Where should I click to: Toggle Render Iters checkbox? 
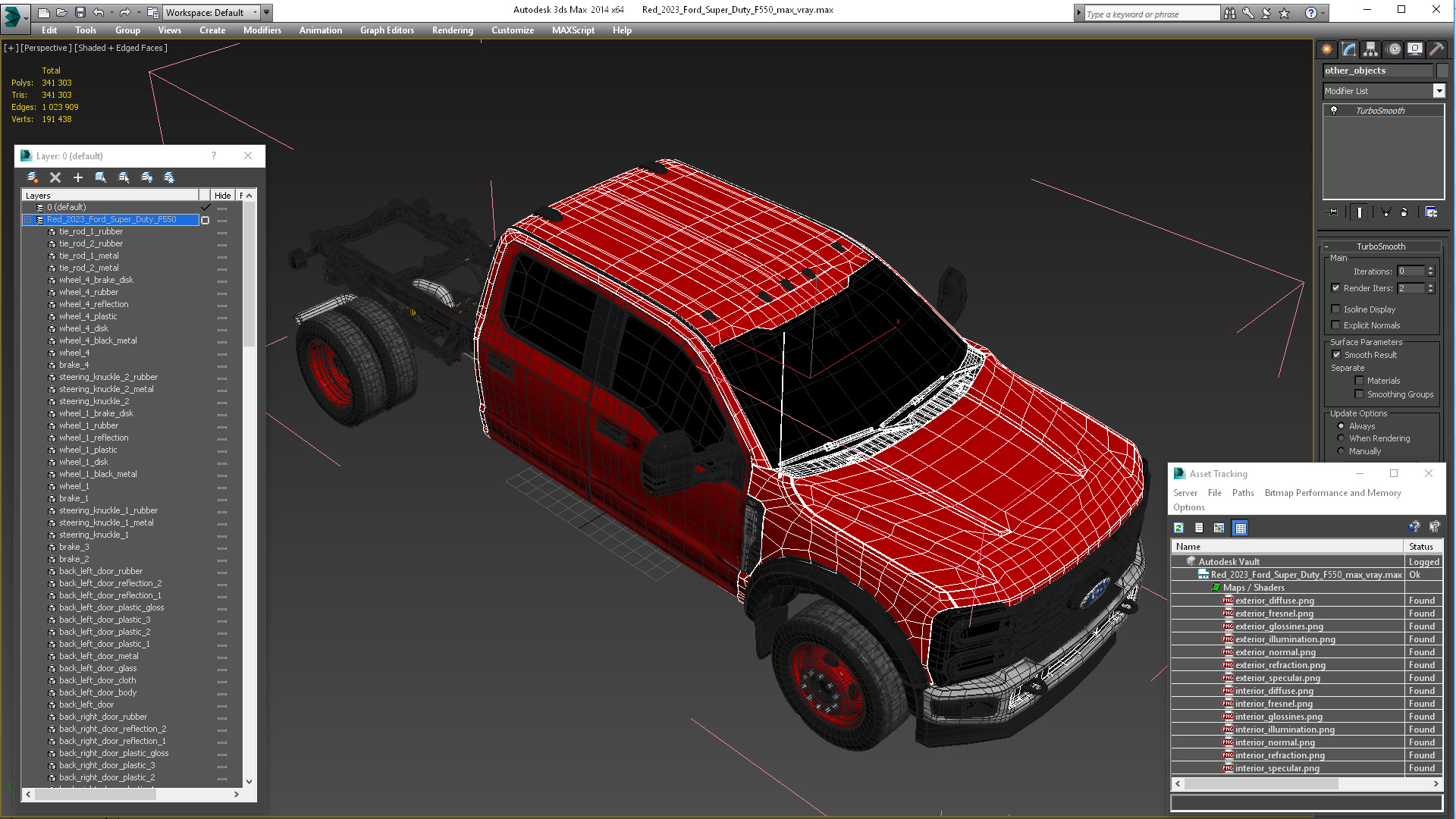[1336, 288]
